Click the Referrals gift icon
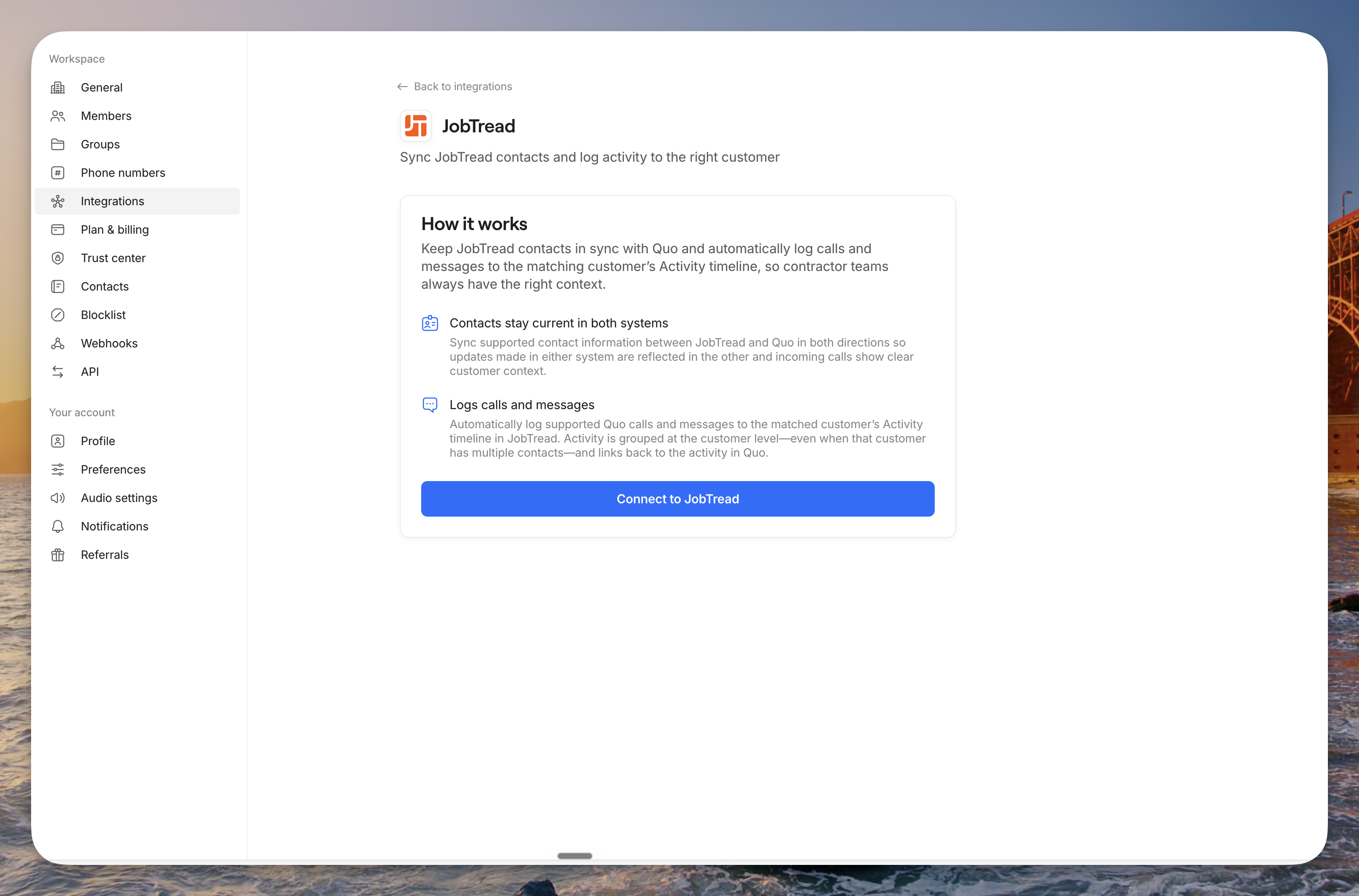 point(58,555)
